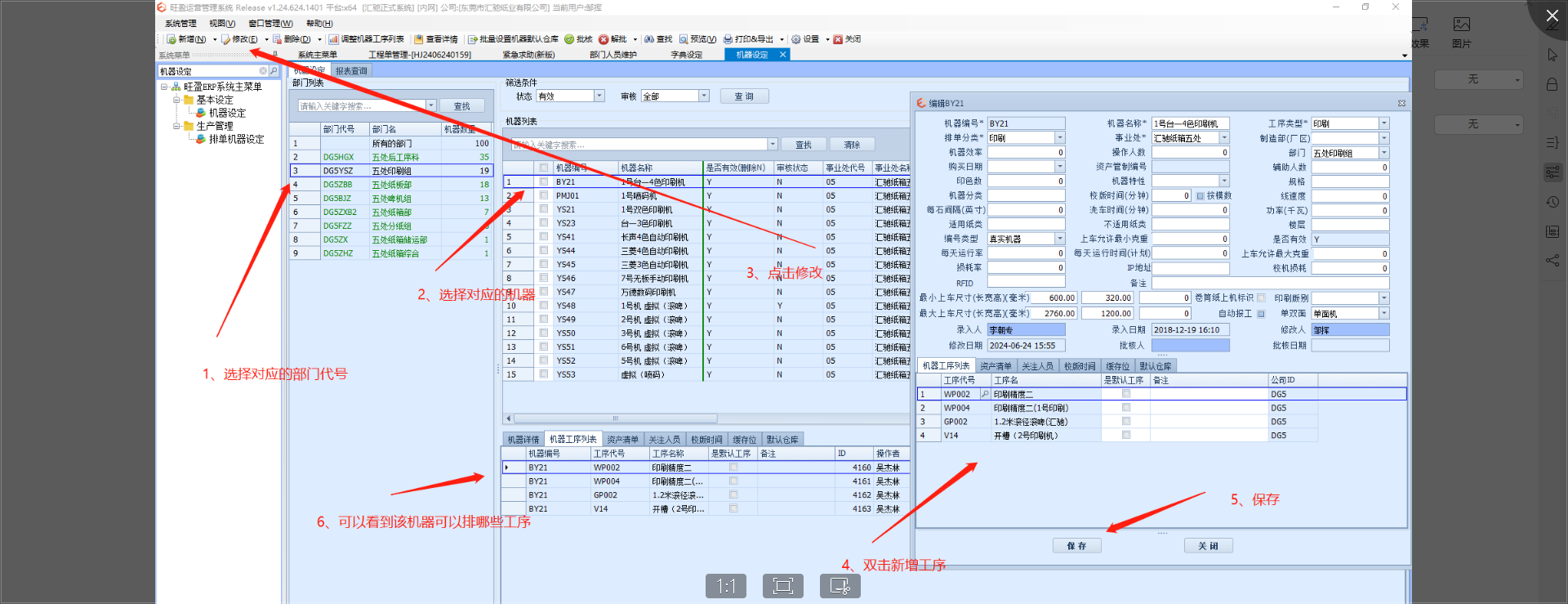
Task: Click the magnifier icon beside the 机器设定 search box
Action: [x=274, y=71]
